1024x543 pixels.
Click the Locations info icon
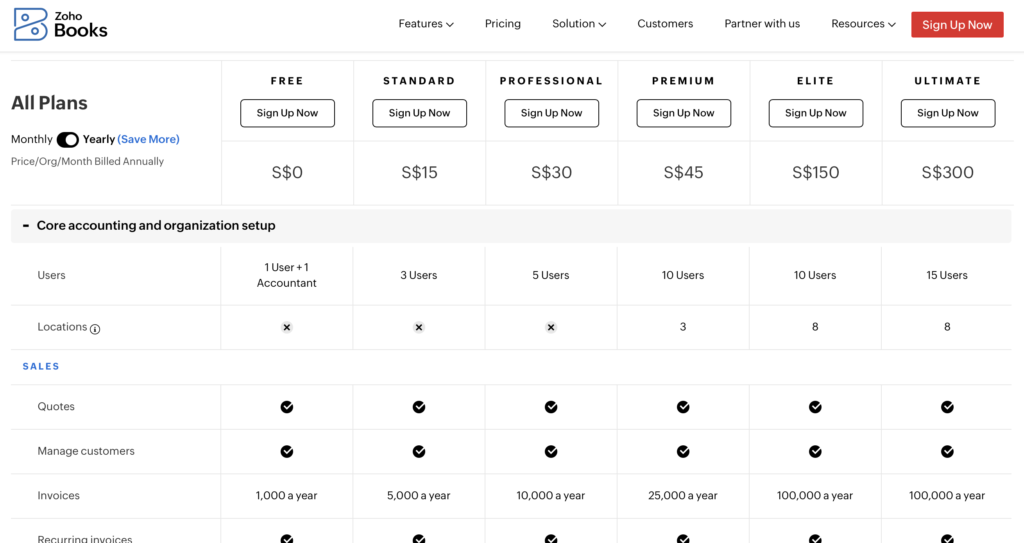(x=95, y=328)
